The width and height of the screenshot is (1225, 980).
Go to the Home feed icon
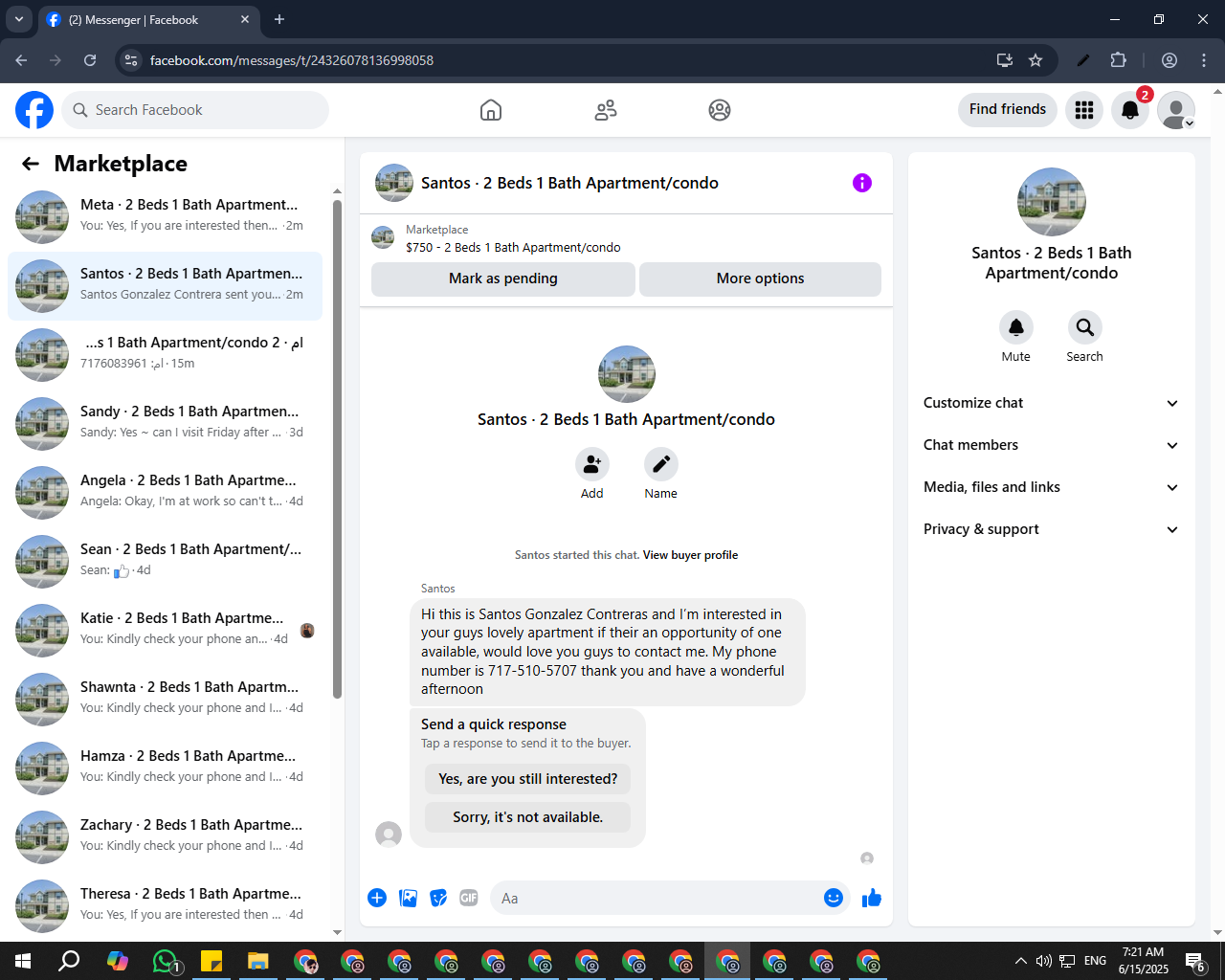(x=491, y=110)
